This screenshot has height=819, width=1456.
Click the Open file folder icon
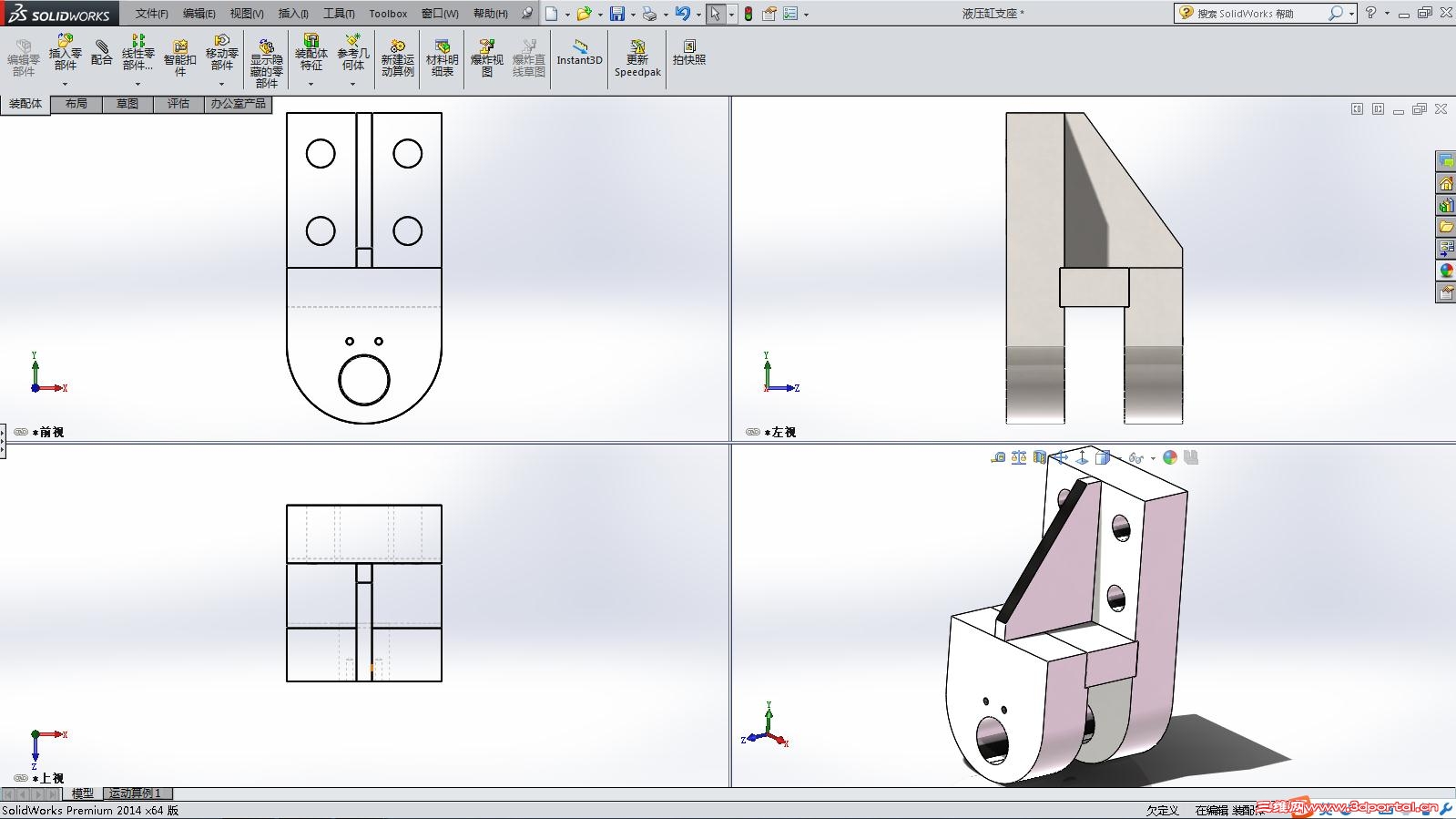(x=583, y=14)
